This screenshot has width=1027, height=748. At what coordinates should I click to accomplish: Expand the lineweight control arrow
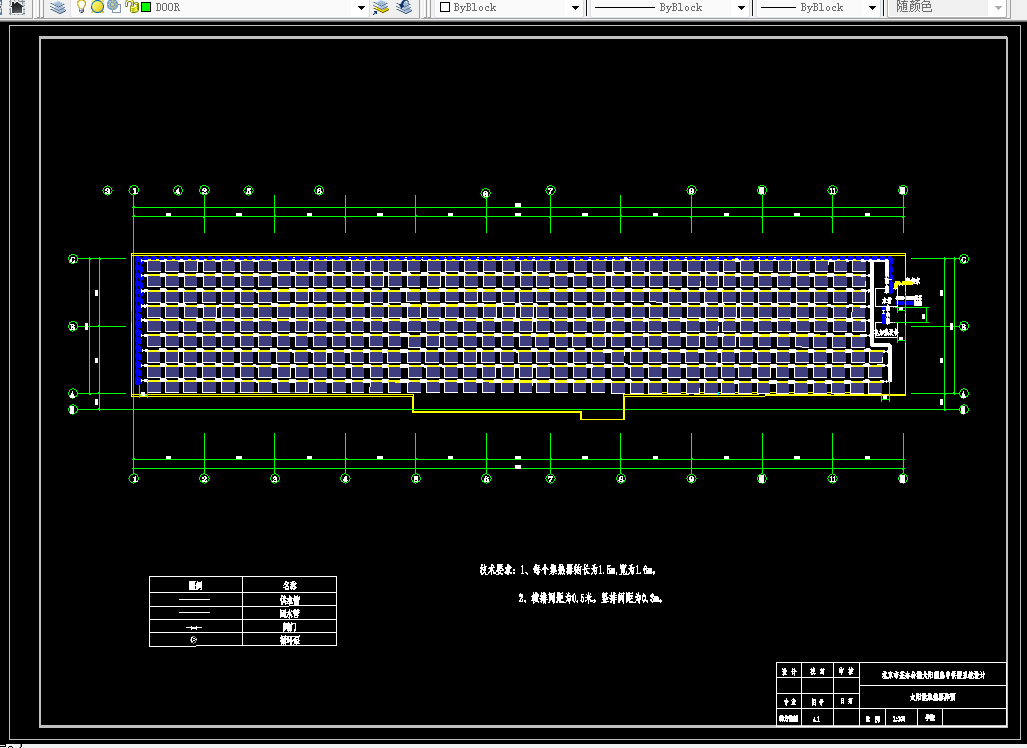tap(872, 8)
